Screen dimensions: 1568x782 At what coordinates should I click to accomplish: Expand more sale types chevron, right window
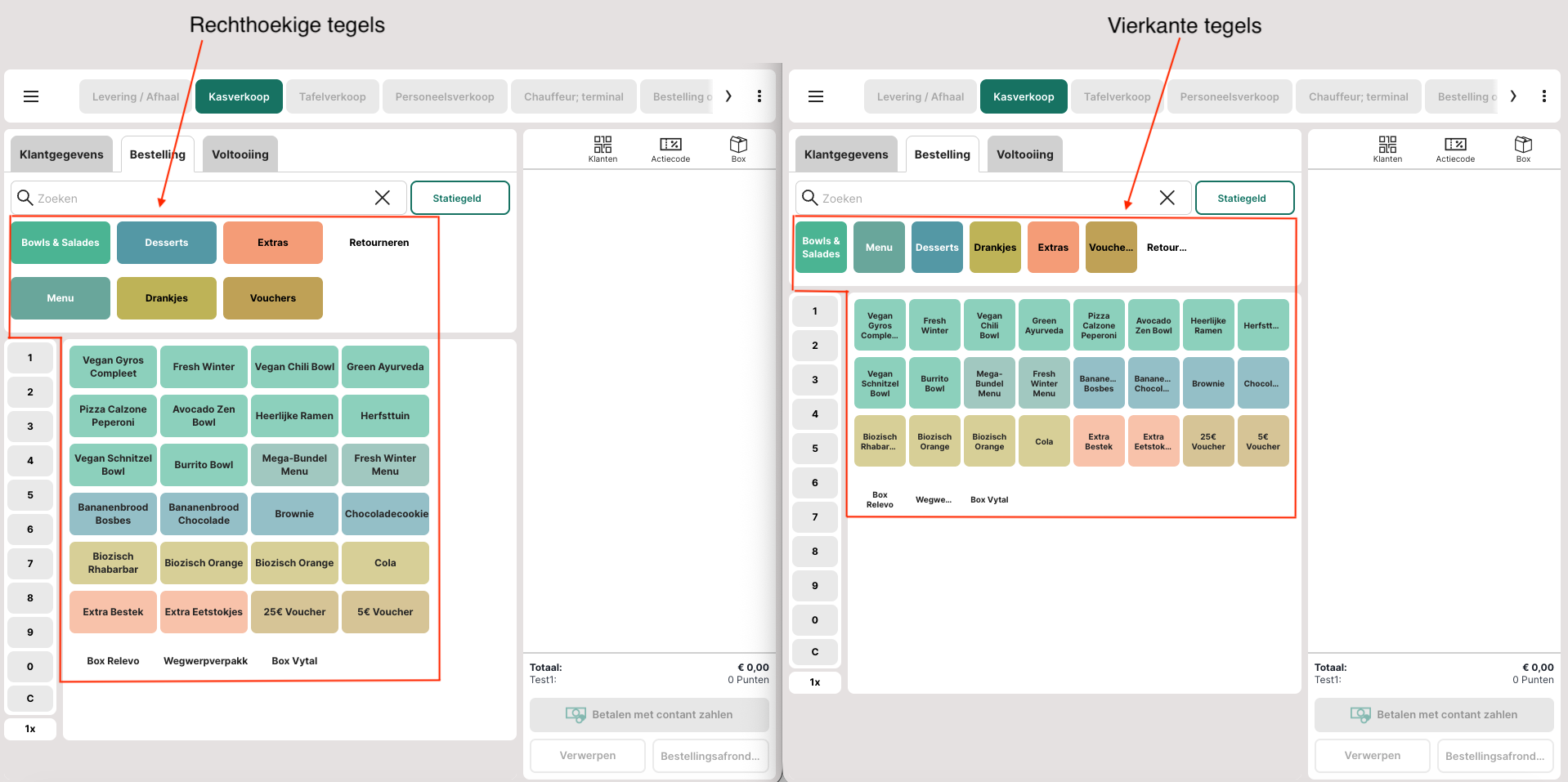coord(1513,96)
